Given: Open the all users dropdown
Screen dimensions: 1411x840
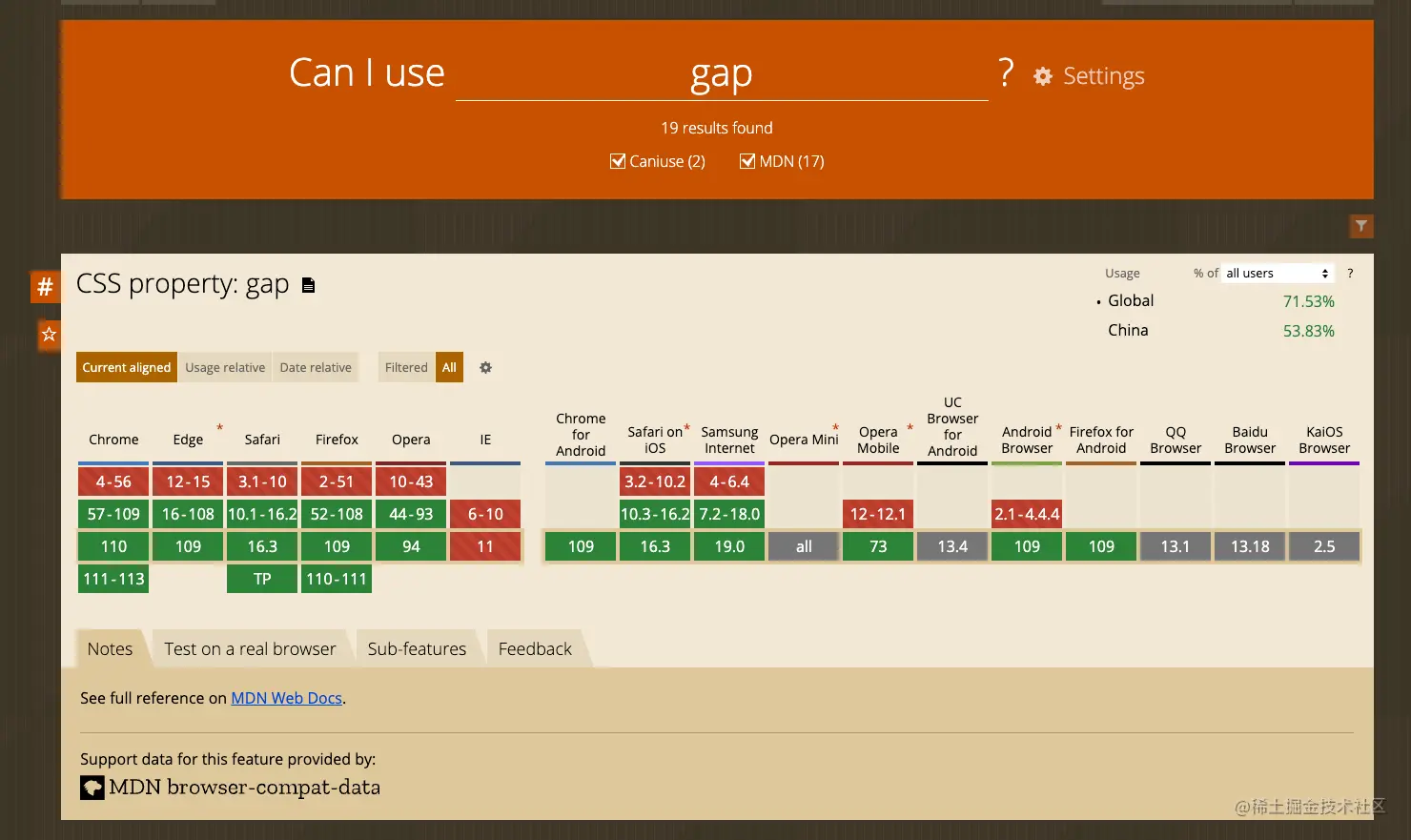Looking at the screenshot, I should [1278, 274].
